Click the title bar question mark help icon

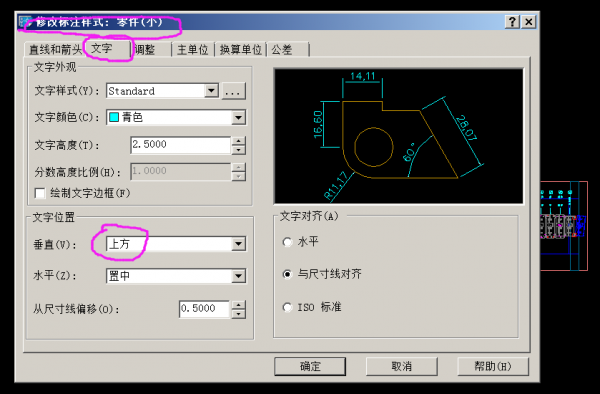point(512,22)
